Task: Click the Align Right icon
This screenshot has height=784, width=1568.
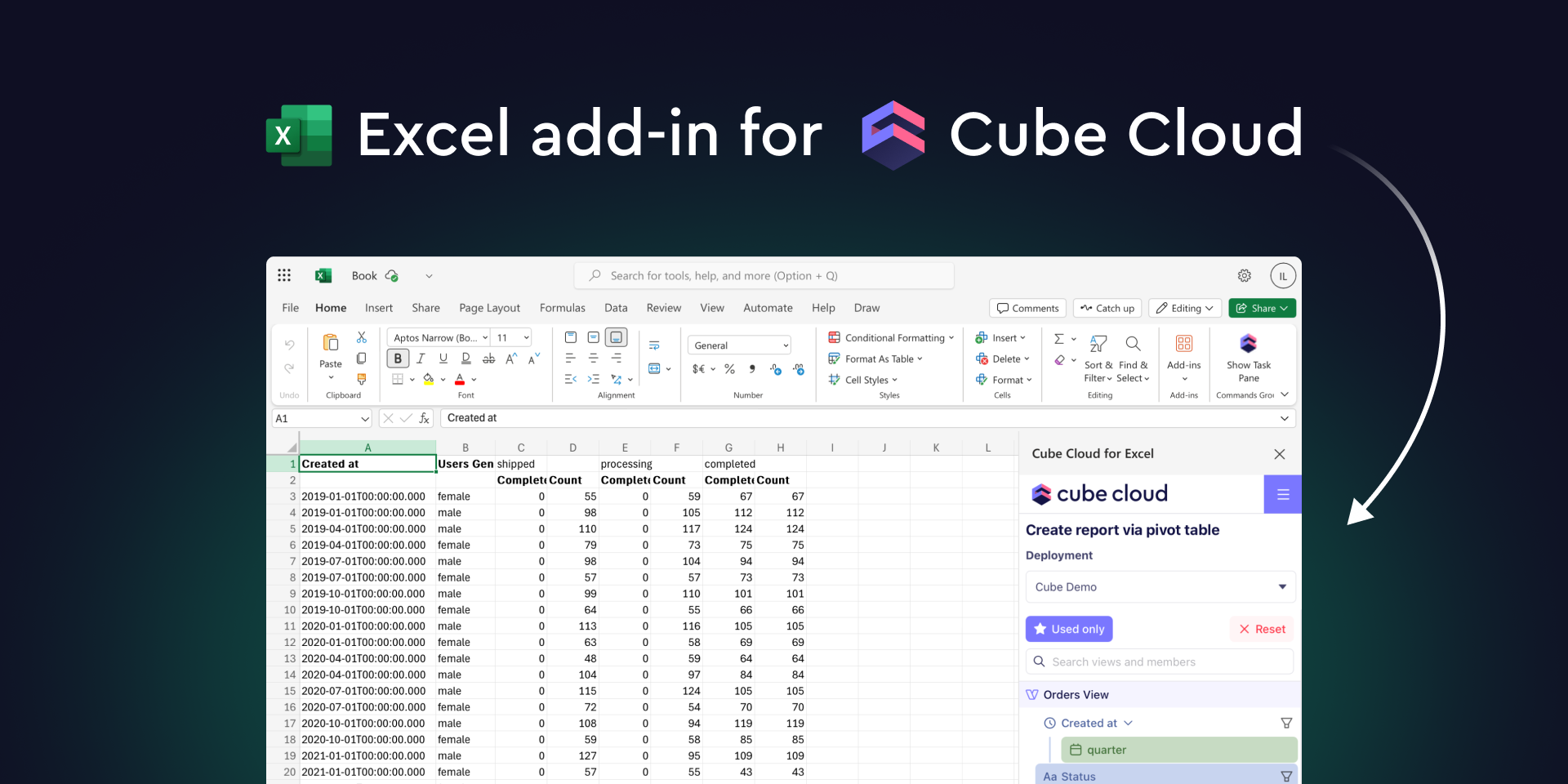Action: pyautogui.click(x=617, y=359)
